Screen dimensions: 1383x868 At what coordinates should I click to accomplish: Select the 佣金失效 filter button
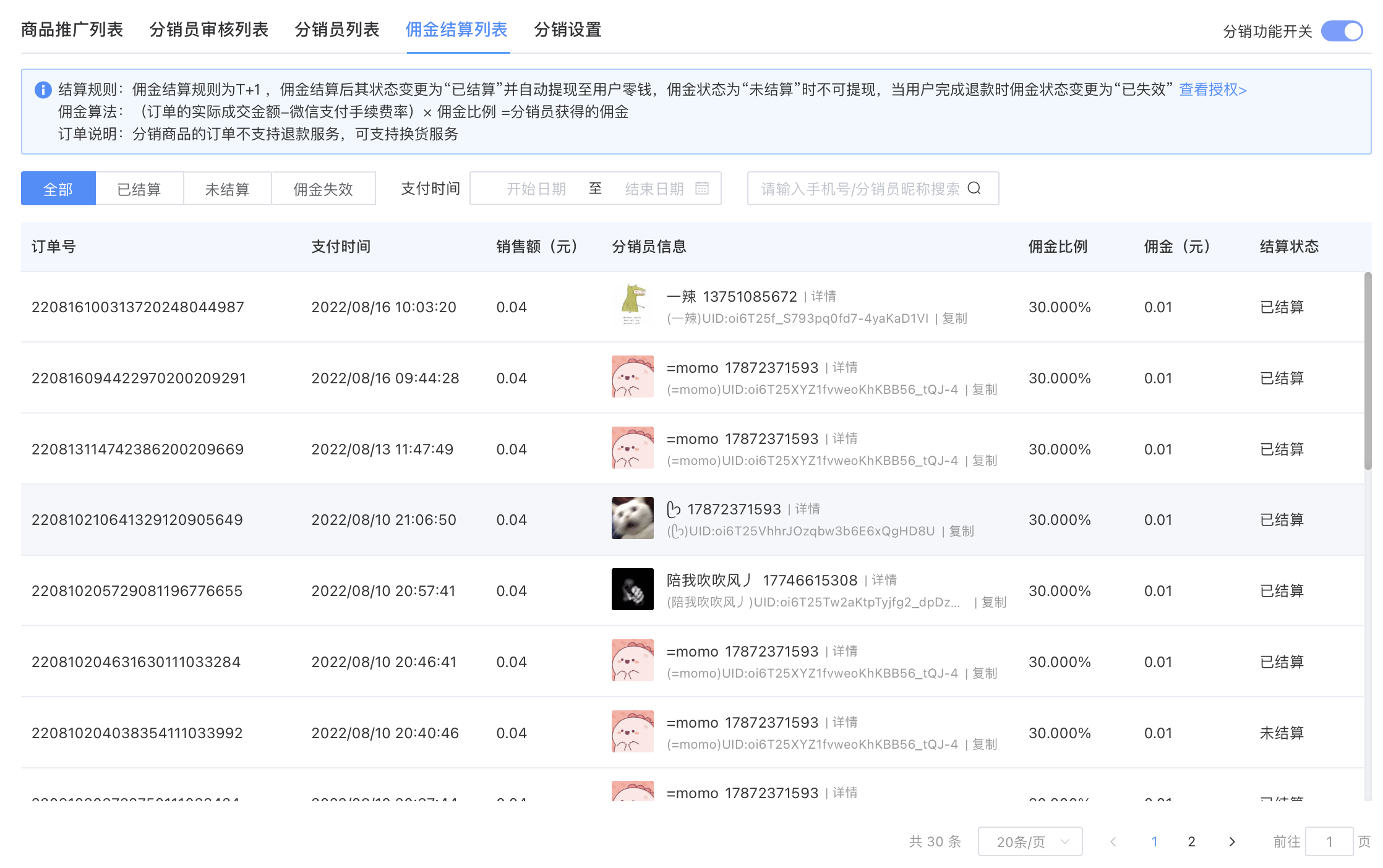(323, 189)
